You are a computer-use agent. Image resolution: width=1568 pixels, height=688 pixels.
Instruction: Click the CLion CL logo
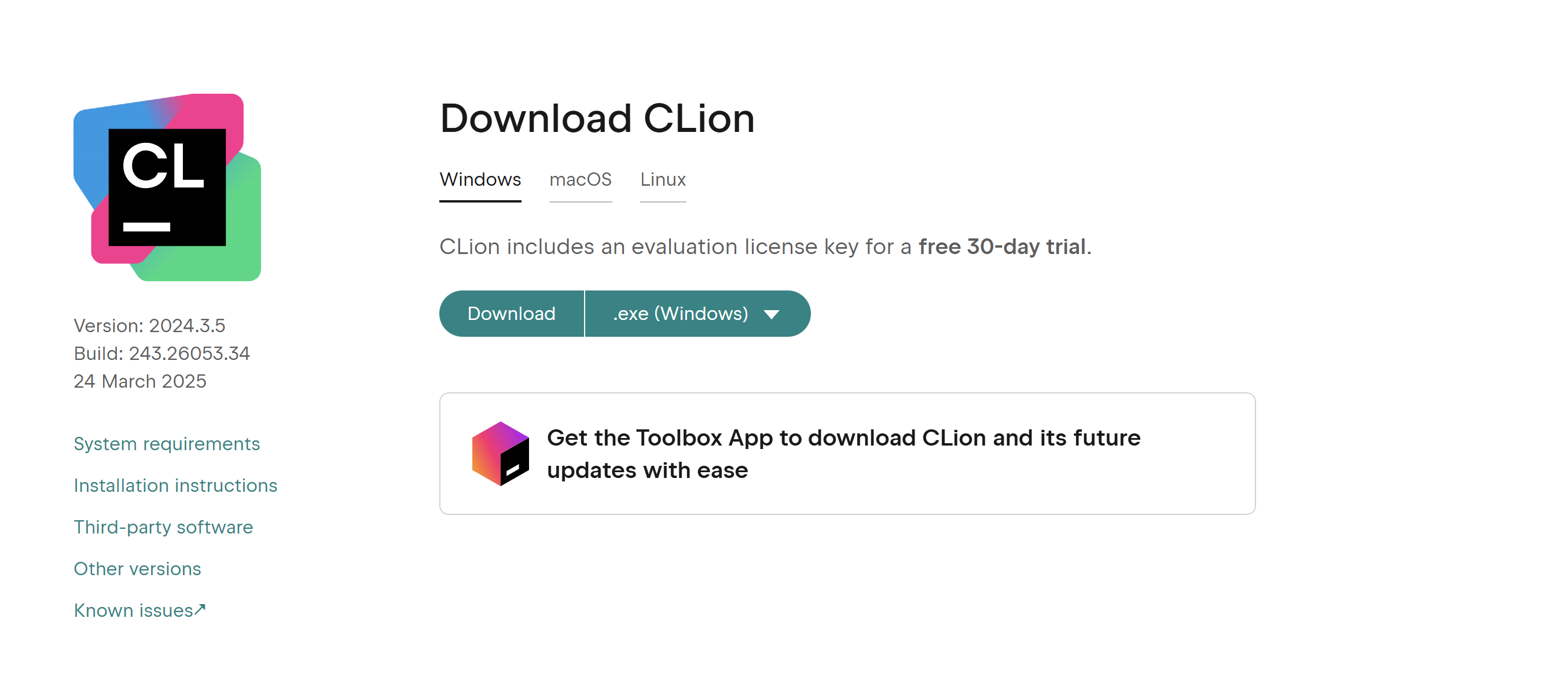(167, 187)
